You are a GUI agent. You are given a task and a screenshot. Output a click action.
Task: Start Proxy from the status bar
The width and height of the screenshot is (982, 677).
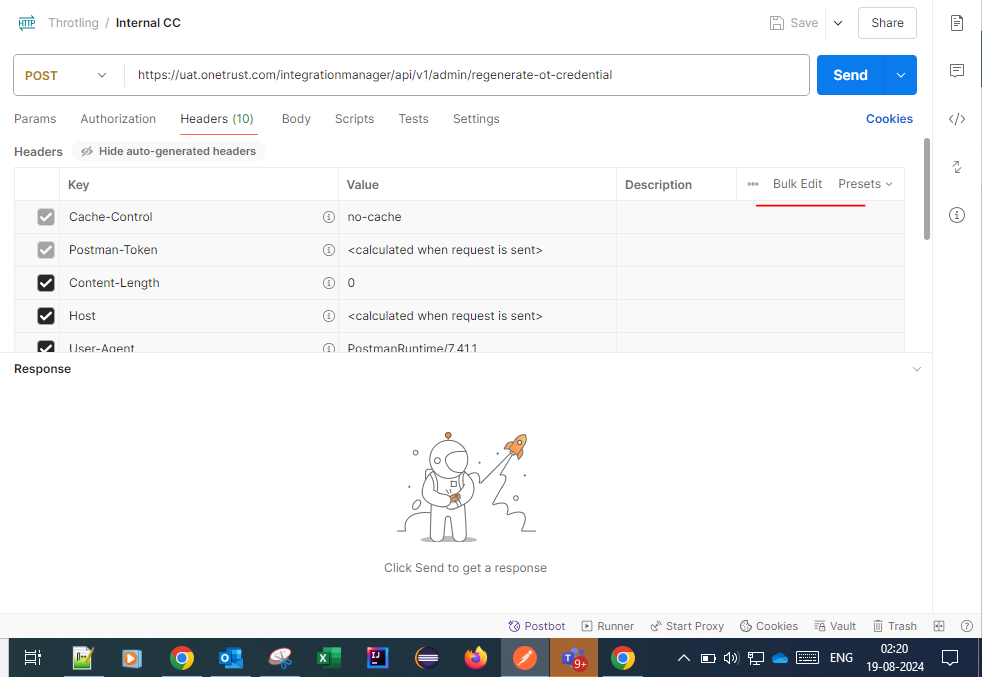(687, 626)
